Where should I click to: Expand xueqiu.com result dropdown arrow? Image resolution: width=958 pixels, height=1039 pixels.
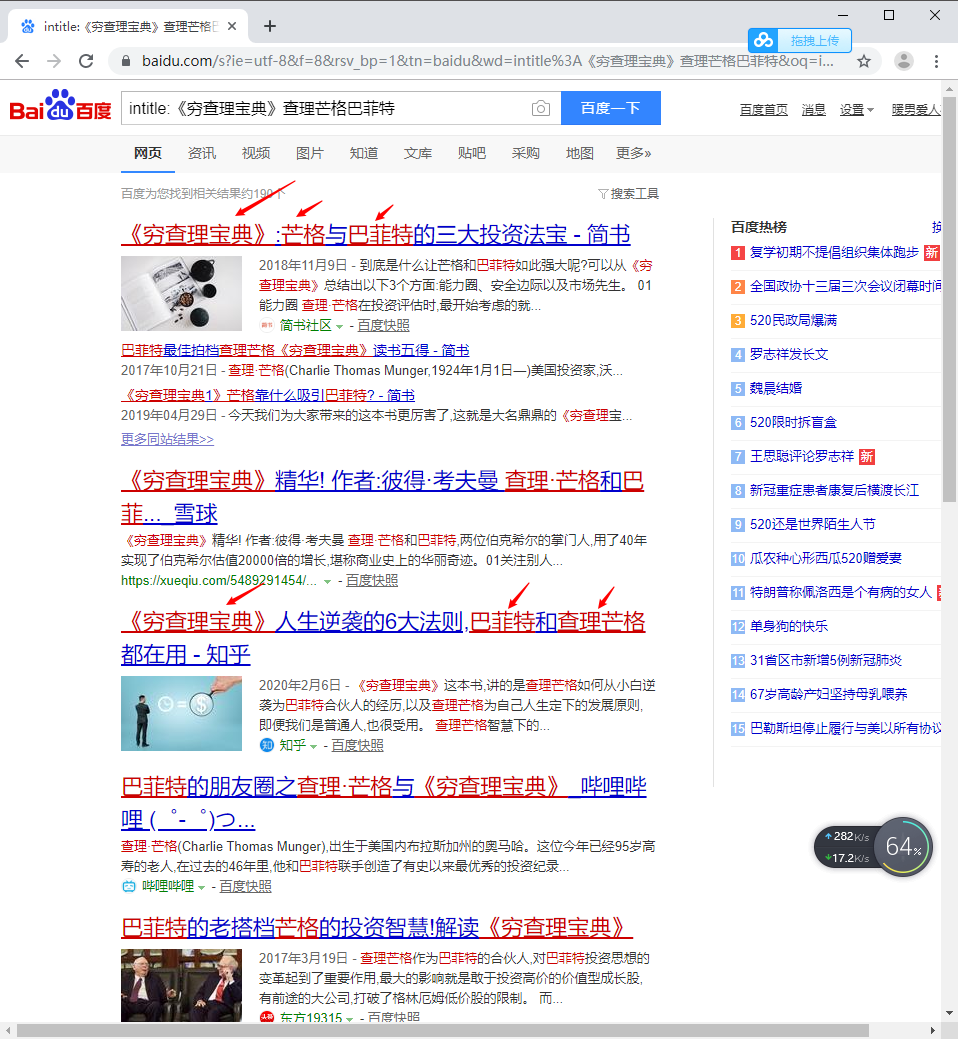point(327,581)
